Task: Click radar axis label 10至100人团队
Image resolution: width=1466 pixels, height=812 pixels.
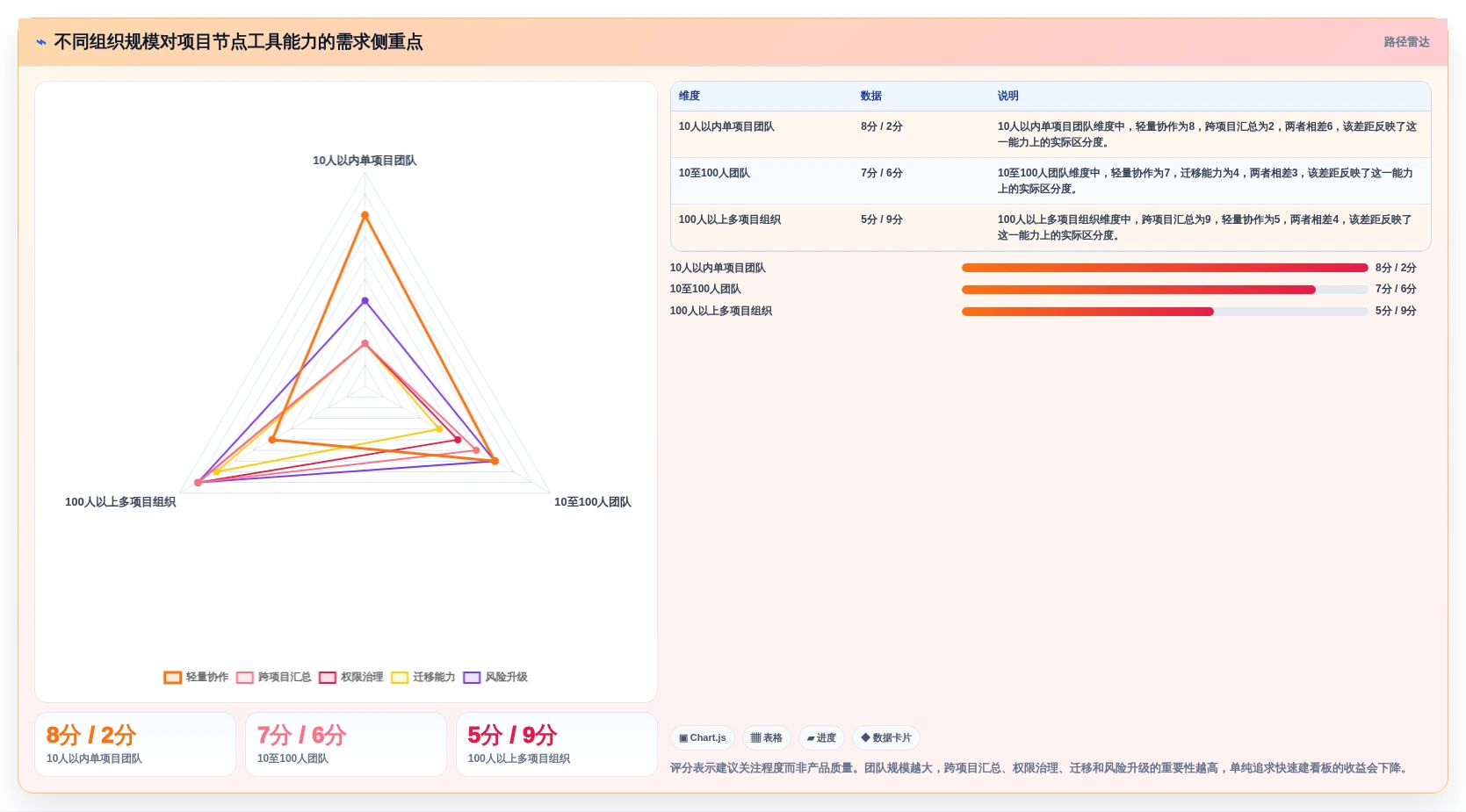Action: (x=593, y=502)
